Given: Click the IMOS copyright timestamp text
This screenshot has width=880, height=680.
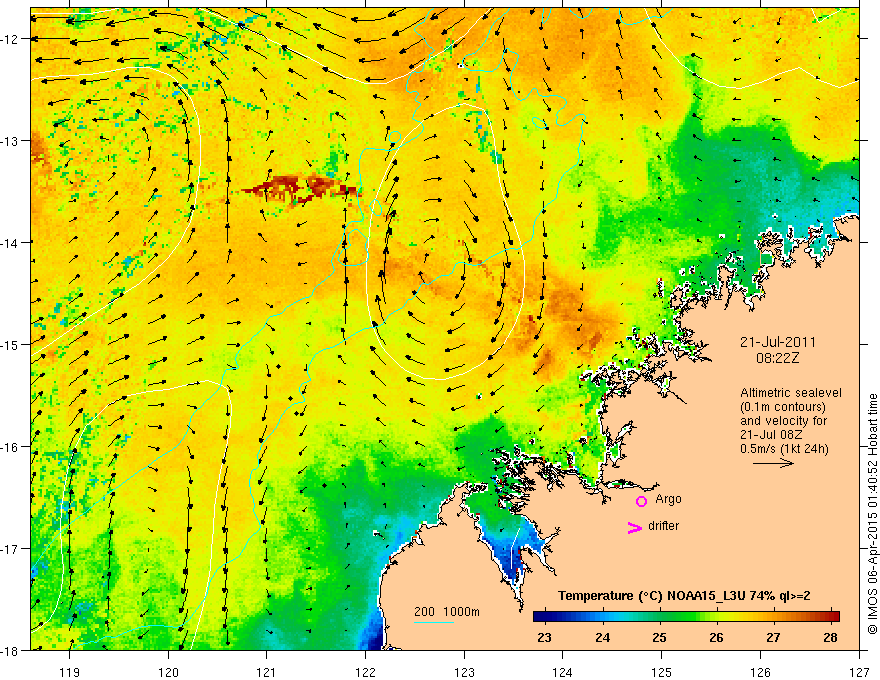Looking at the screenshot, I should click(x=872, y=514).
